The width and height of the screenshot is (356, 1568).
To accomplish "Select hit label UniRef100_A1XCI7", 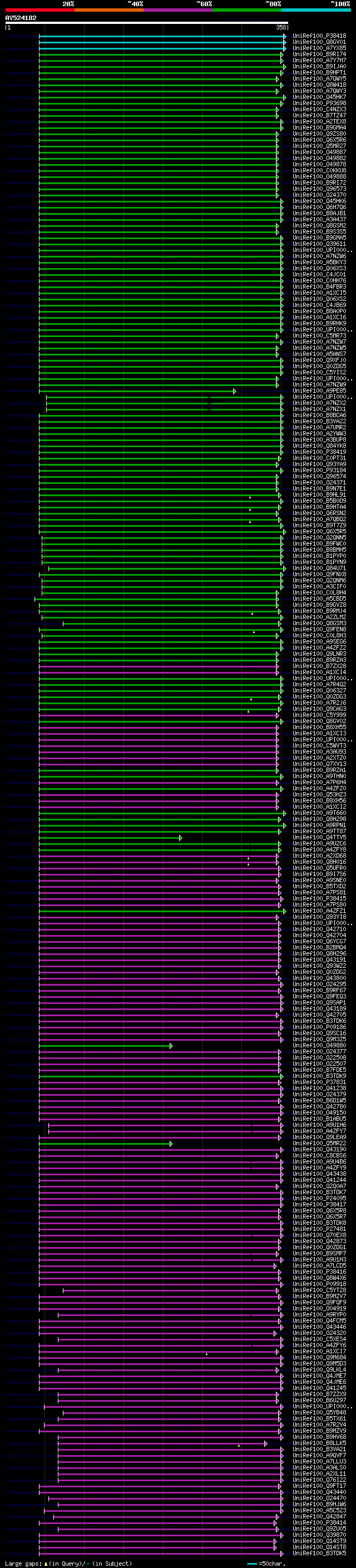I will tap(319, 1351).
